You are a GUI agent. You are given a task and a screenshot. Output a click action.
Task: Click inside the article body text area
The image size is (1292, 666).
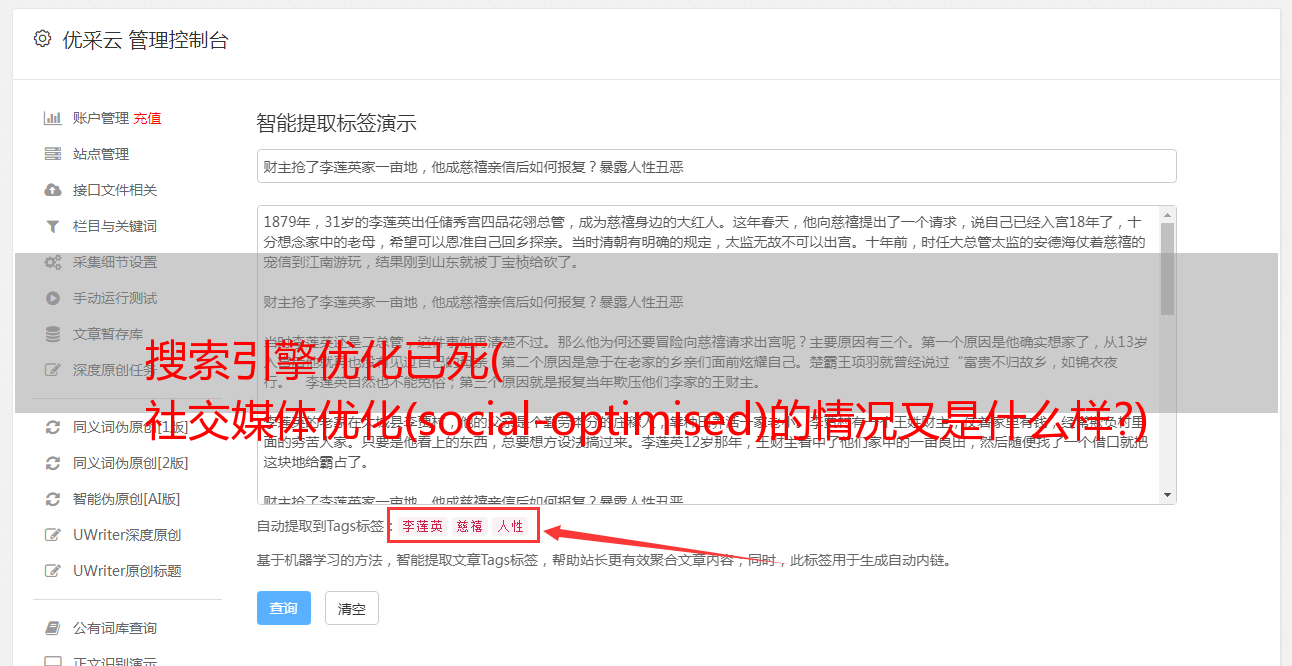(708, 355)
